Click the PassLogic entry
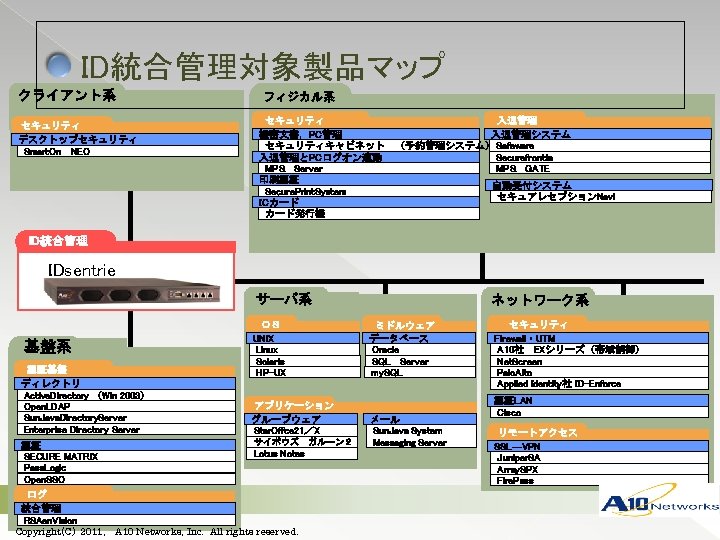Image resolution: width=720 pixels, height=540 pixels. pos(127,468)
